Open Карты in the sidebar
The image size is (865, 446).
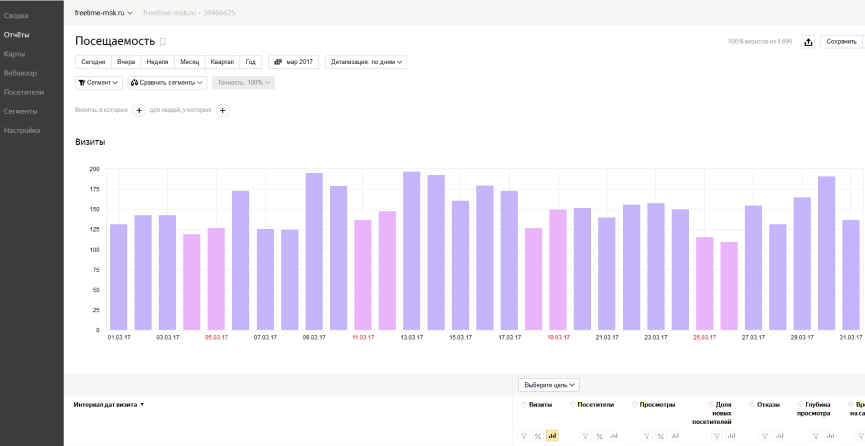[x=14, y=54]
